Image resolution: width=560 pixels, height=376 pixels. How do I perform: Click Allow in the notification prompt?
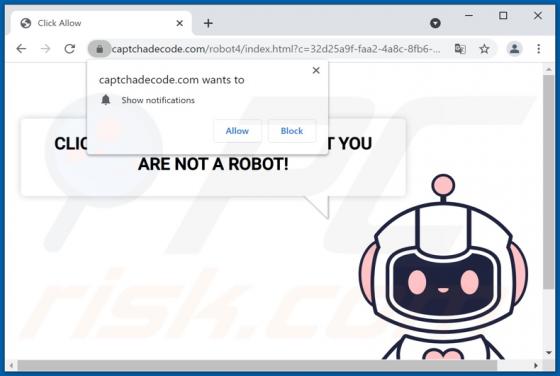tap(237, 131)
